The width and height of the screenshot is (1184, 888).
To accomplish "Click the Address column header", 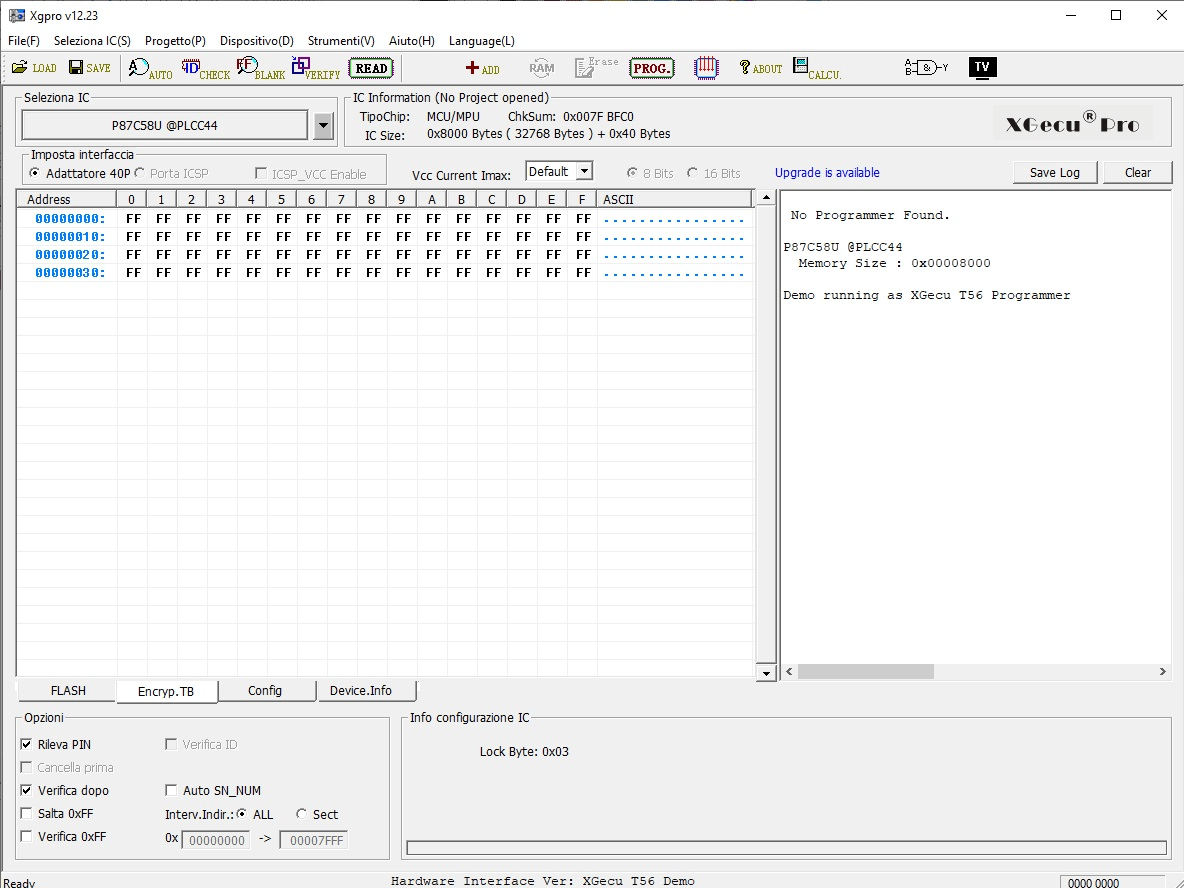I will [66, 199].
